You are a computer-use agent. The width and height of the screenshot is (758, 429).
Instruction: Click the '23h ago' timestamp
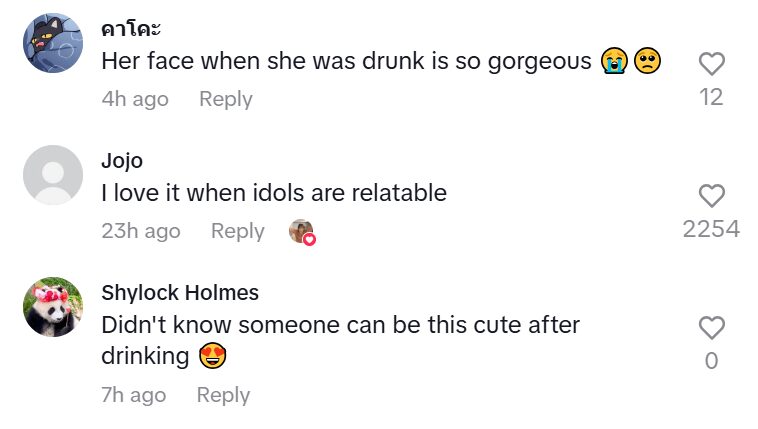pyautogui.click(x=141, y=231)
